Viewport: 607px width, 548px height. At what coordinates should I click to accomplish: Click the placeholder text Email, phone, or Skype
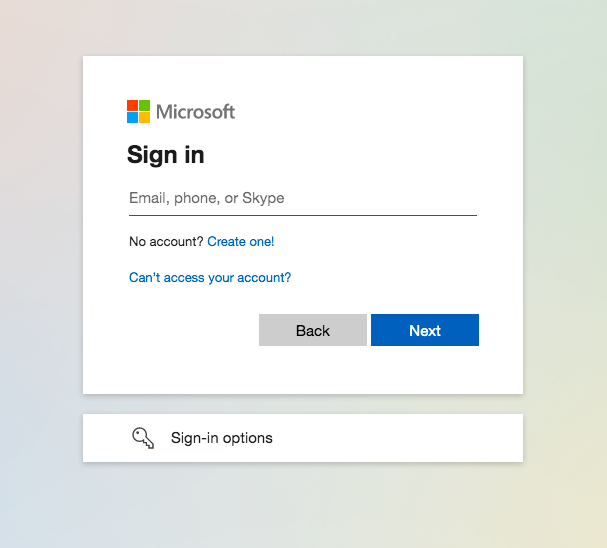point(207,198)
